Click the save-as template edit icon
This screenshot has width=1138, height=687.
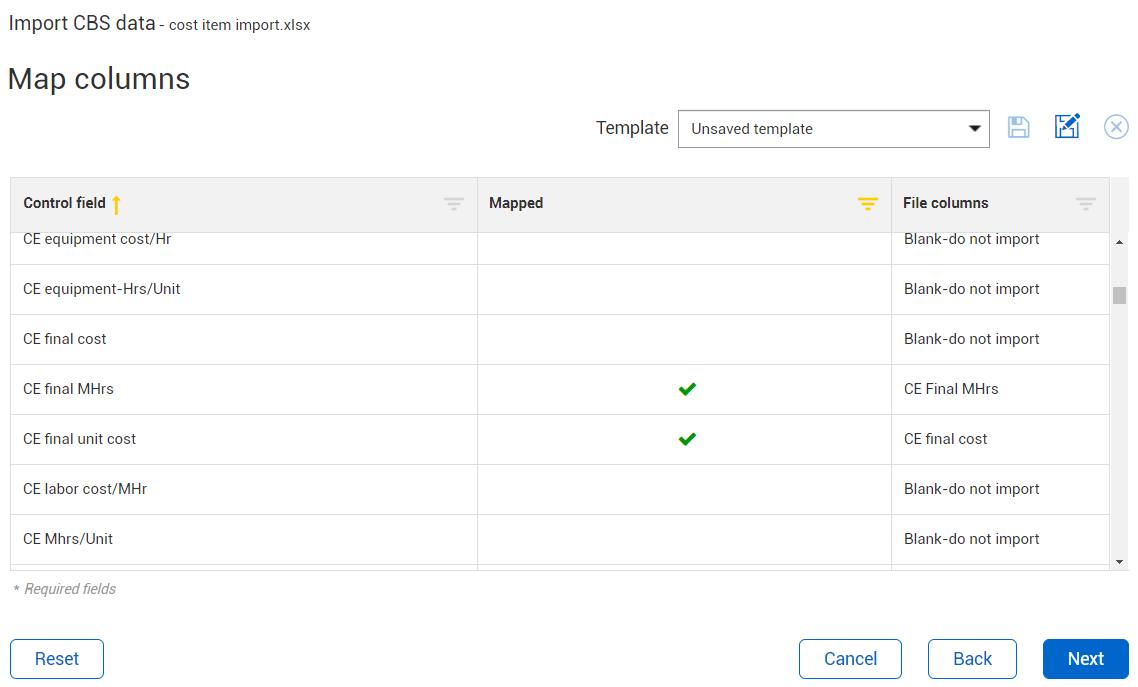[x=1067, y=127]
